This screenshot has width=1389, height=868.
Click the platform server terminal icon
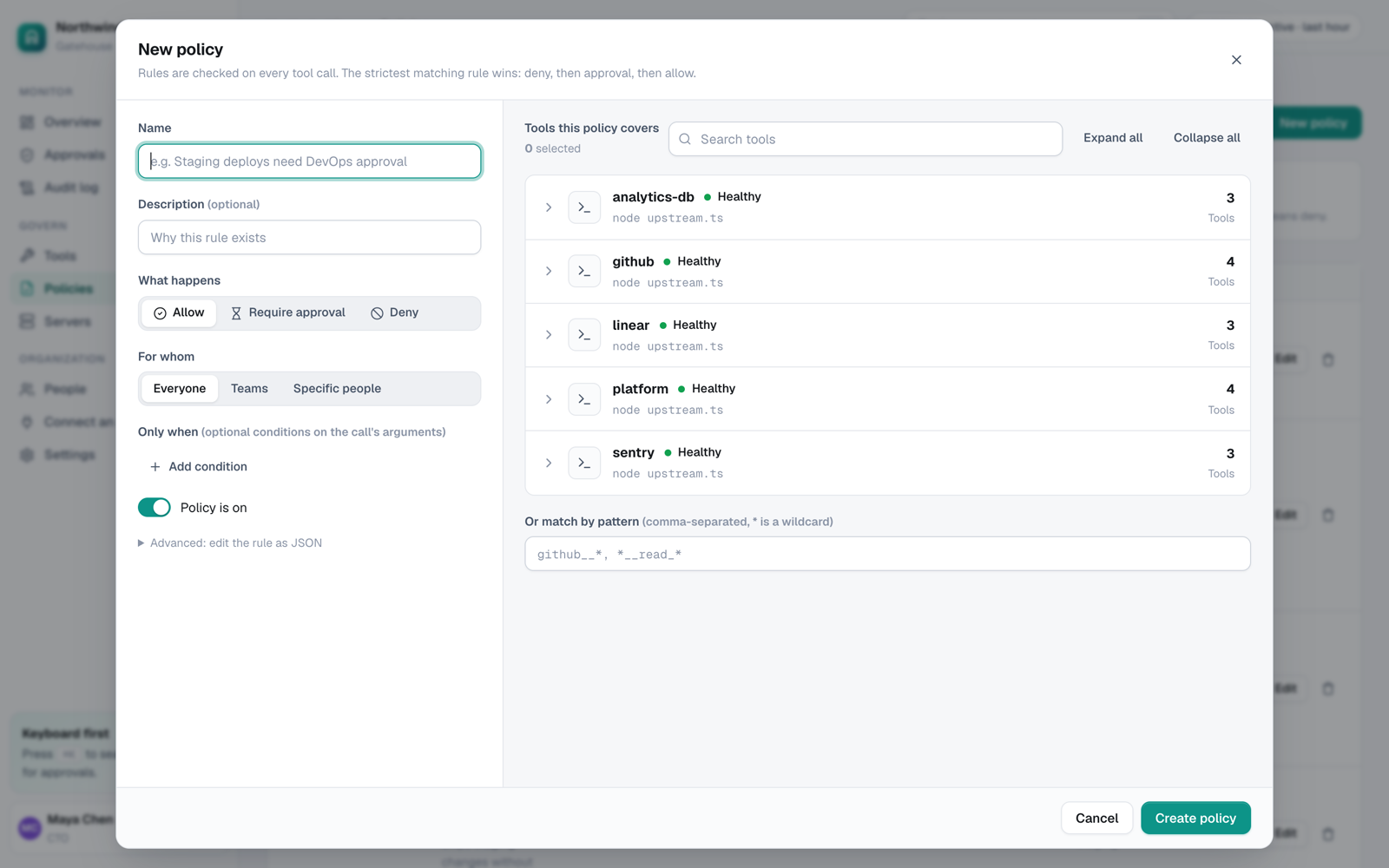coord(584,399)
